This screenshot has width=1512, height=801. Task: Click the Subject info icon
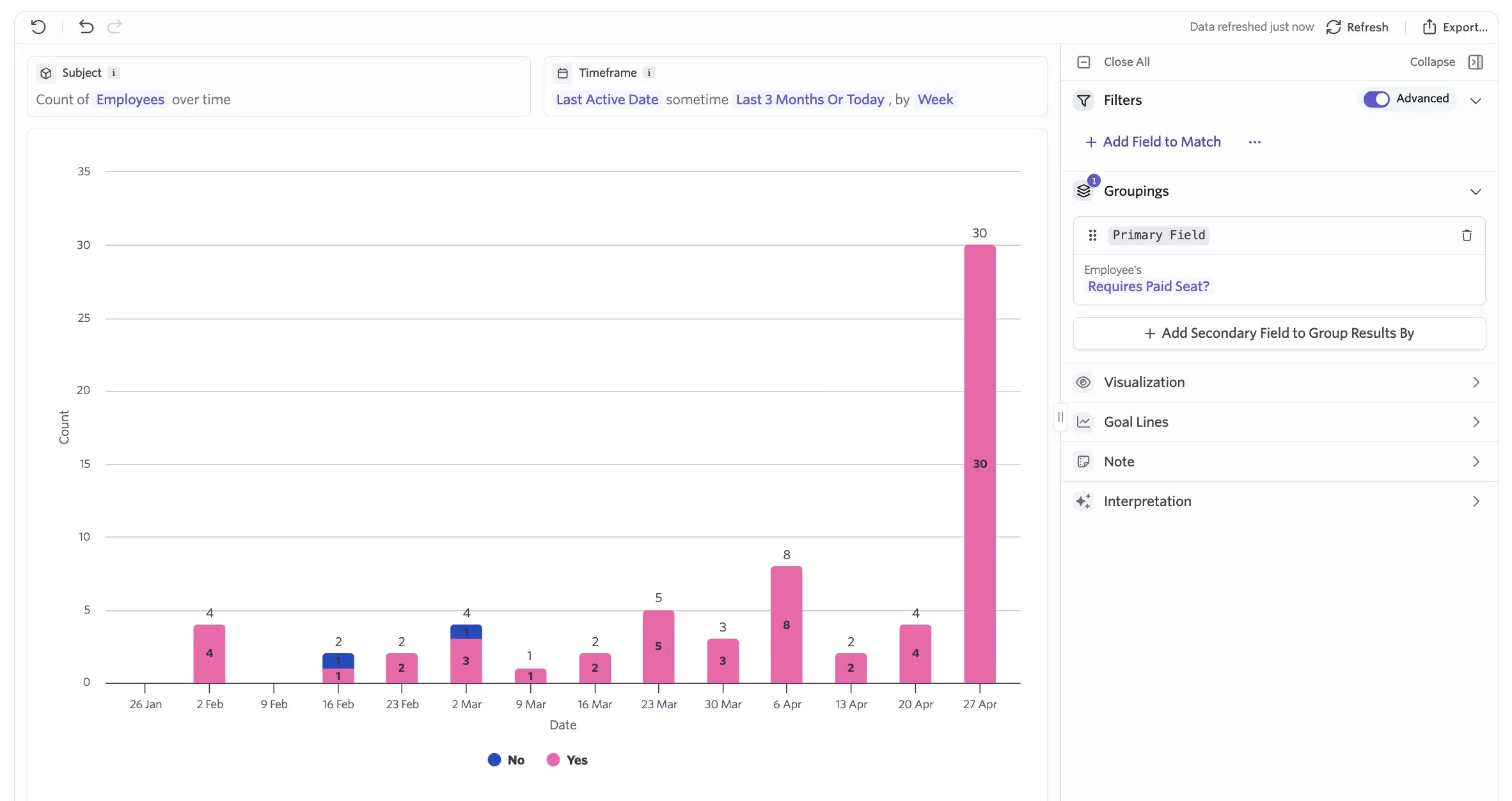(114, 73)
